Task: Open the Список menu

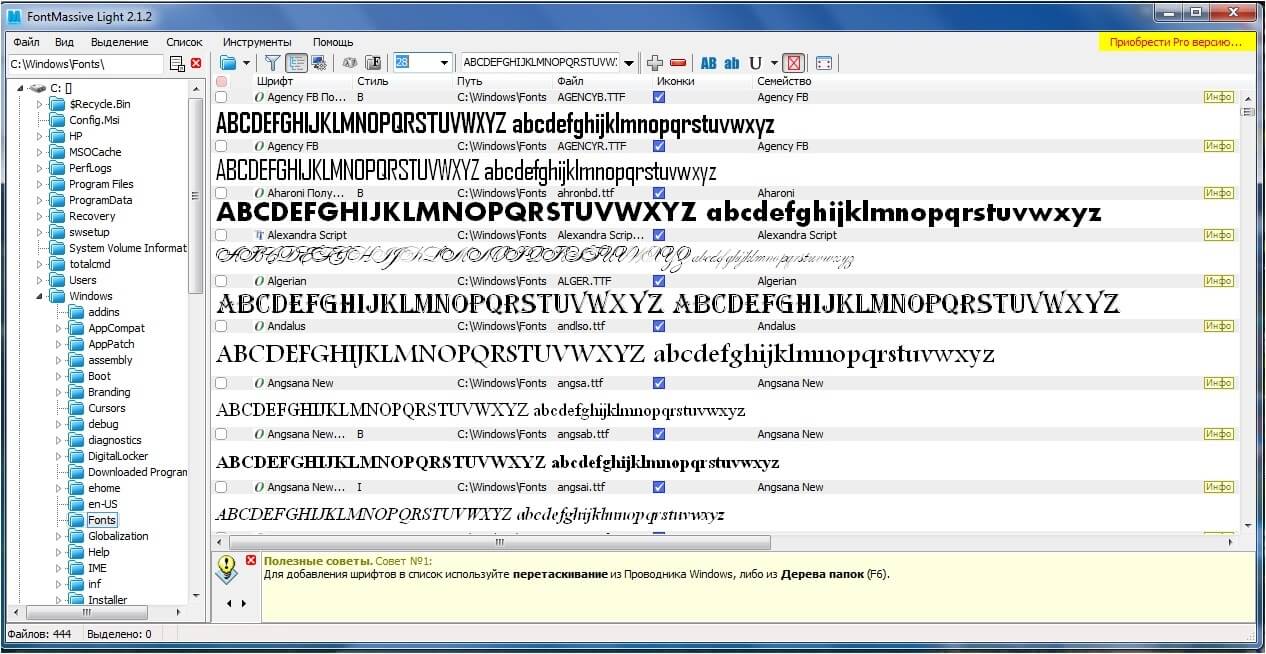Action: click(184, 42)
